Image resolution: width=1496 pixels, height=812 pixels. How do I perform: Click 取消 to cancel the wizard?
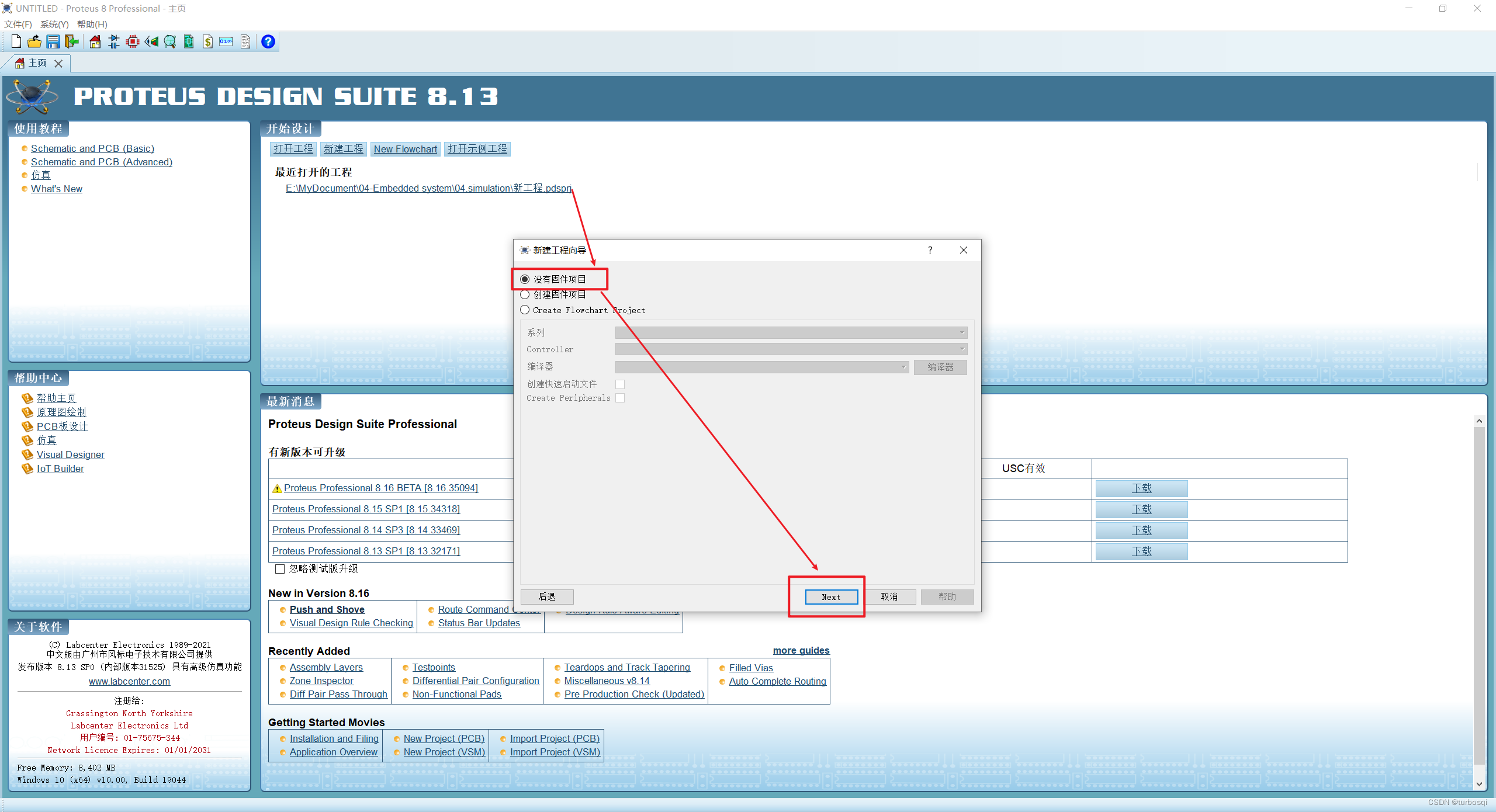point(889,596)
